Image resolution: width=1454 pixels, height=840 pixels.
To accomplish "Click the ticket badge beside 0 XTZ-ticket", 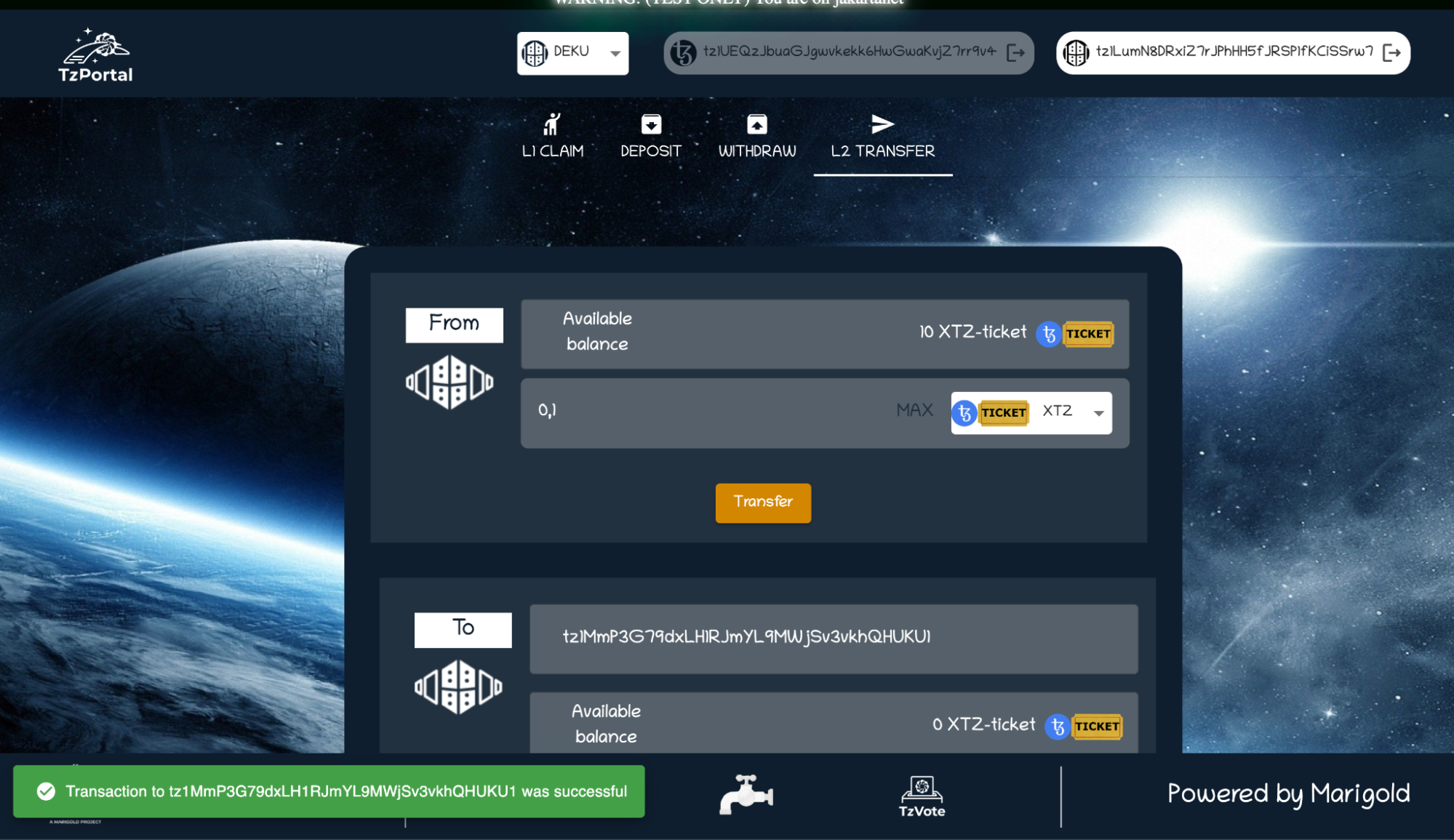I will point(1096,726).
